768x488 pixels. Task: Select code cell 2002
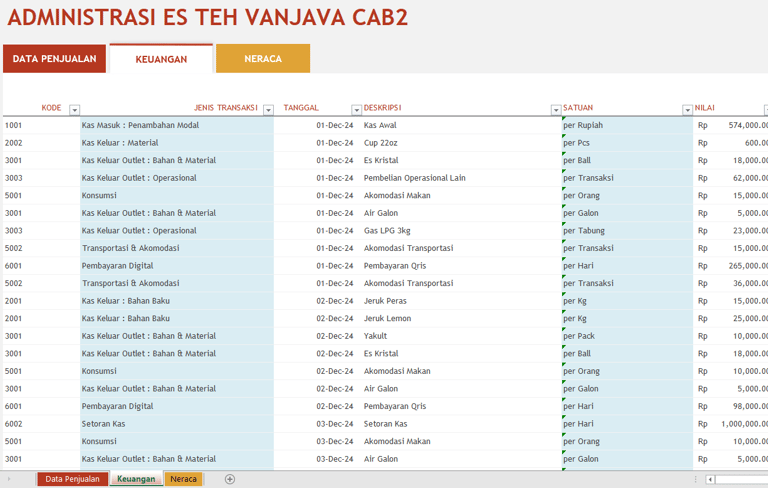coord(41,143)
